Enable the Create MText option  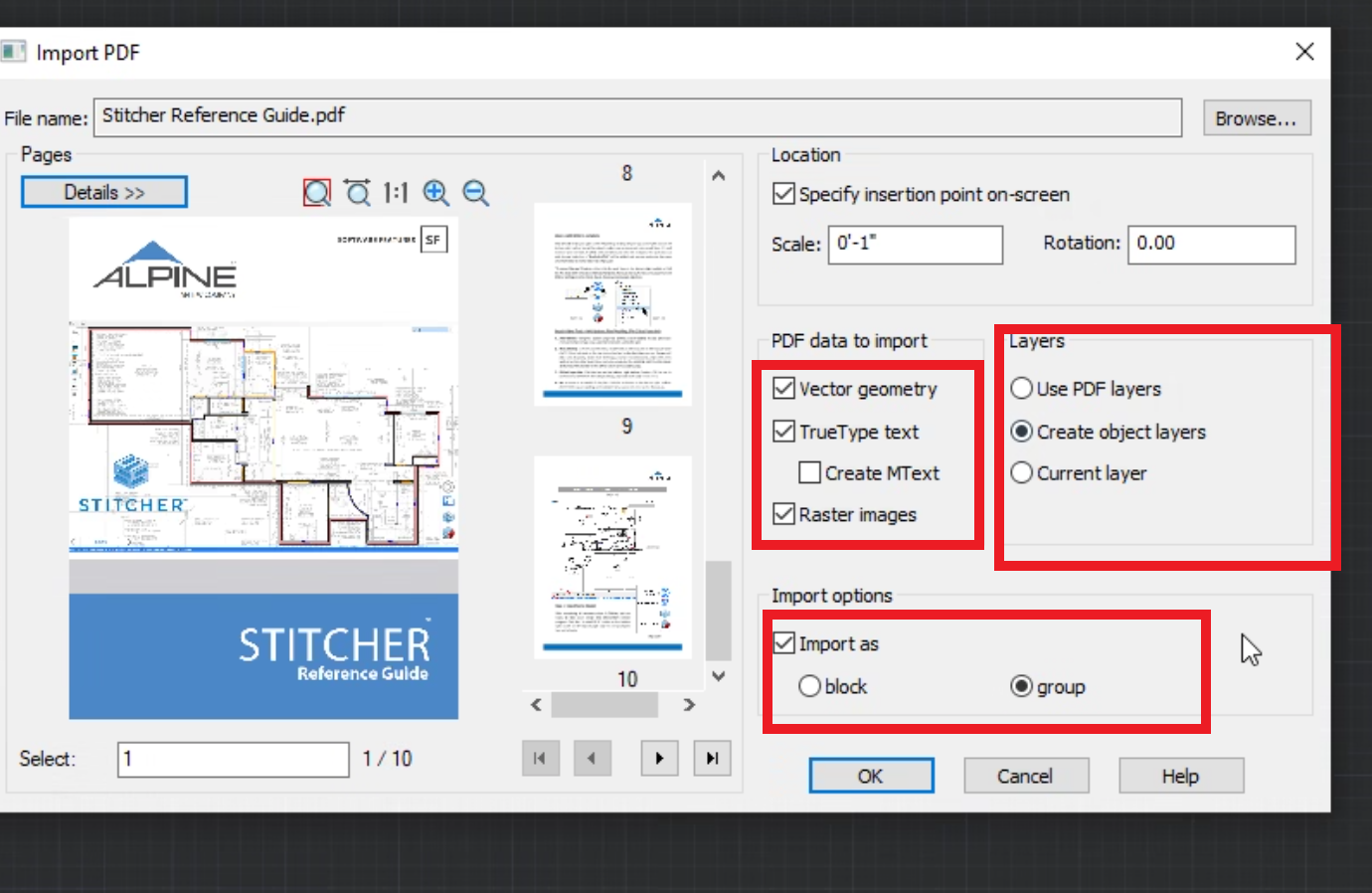pyautogui.click(x=810, y=472)
